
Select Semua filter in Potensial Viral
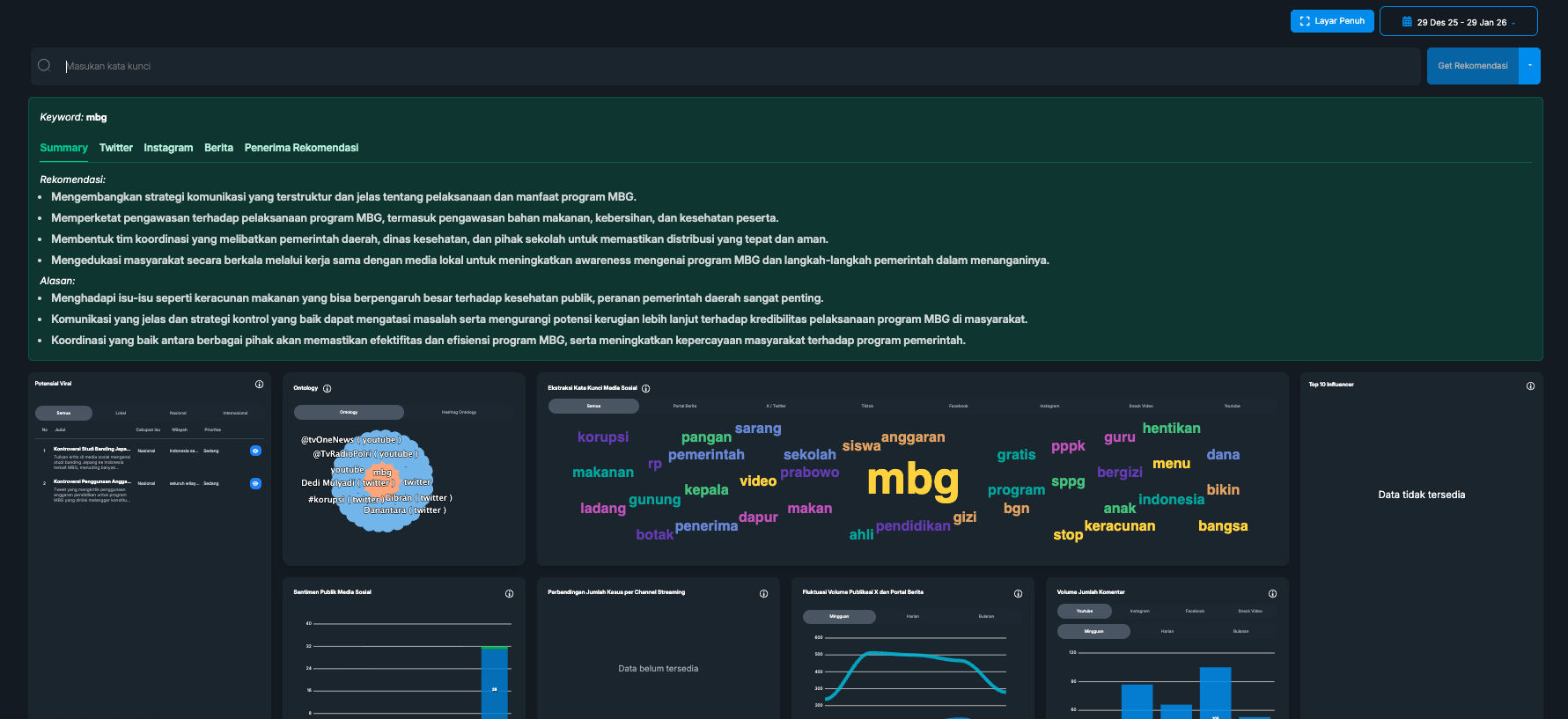coord(63,413)
